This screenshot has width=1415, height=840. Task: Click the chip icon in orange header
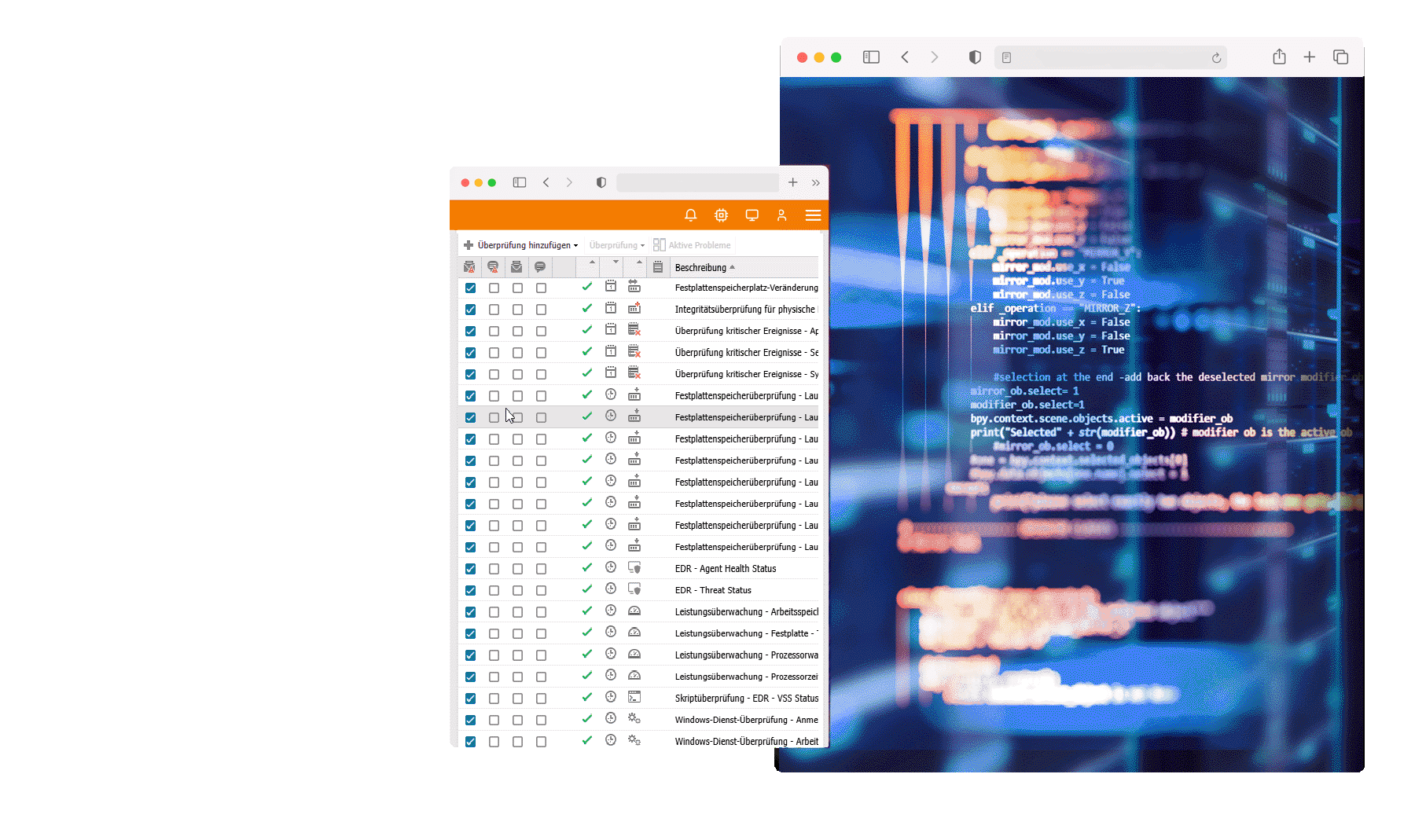(x=721, y=215)
